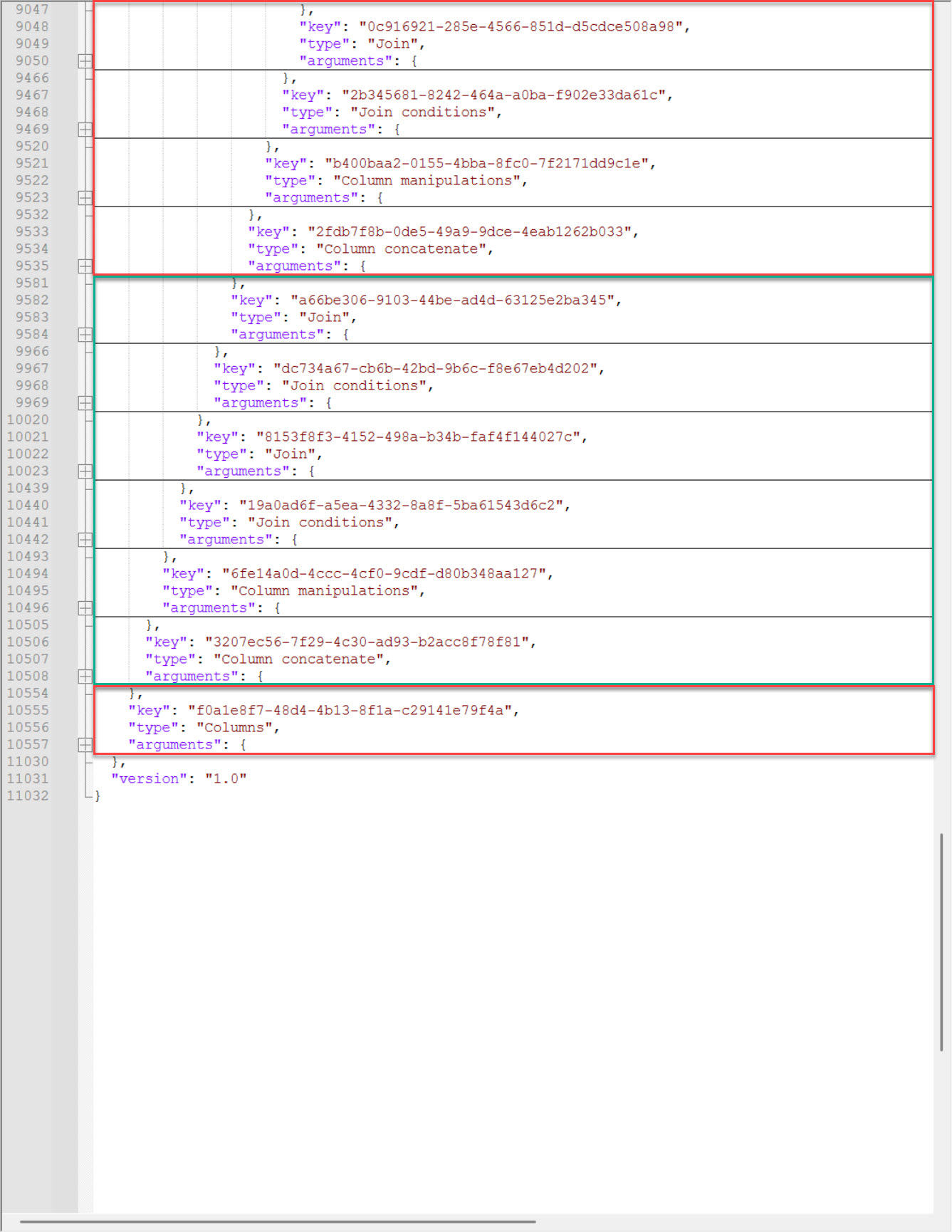
Task: Click the "Join conditions" text on line 9468
Action: (426, 113)
